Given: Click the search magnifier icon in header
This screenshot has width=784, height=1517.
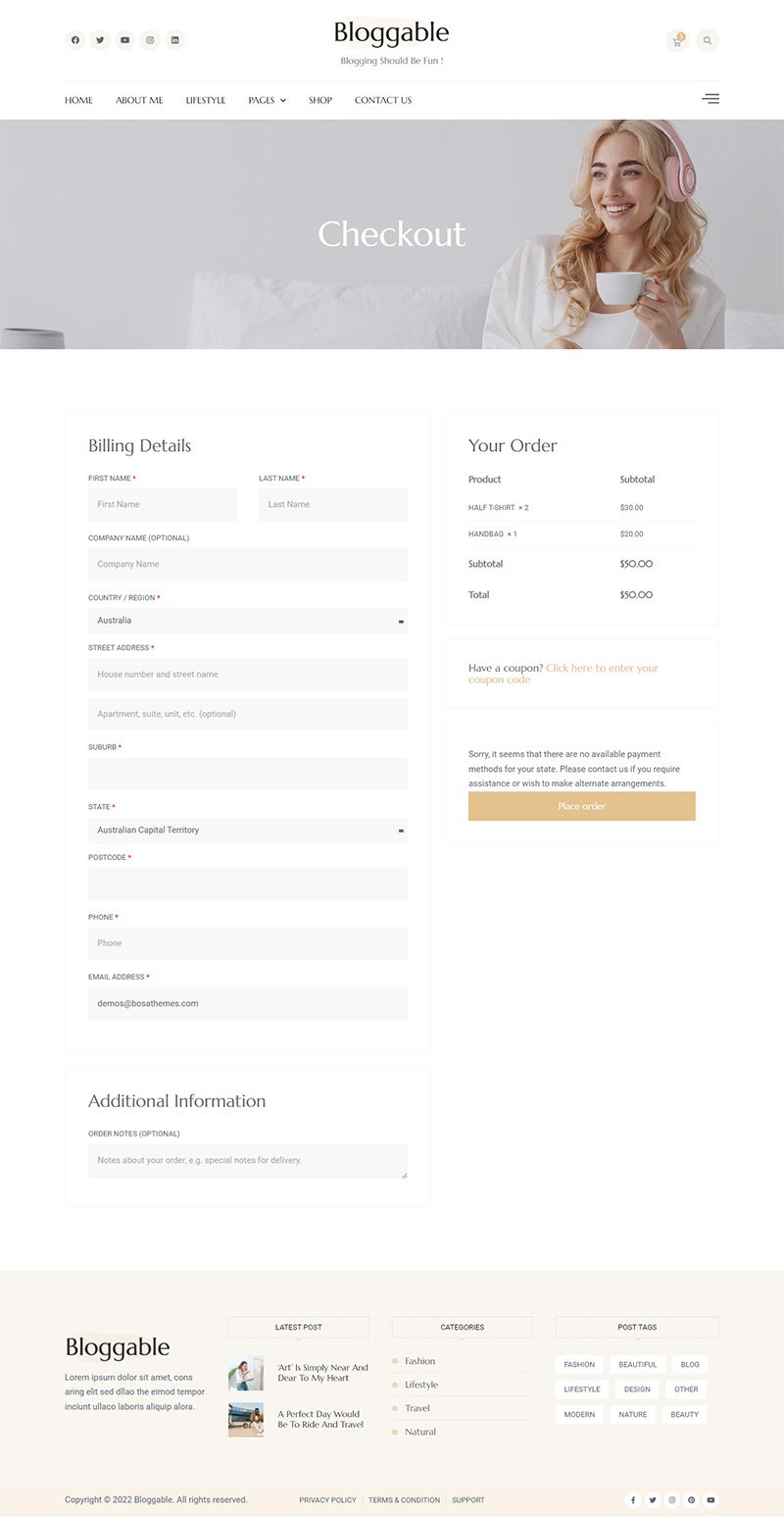Looking at the screenshot, I should pos(708,41).
